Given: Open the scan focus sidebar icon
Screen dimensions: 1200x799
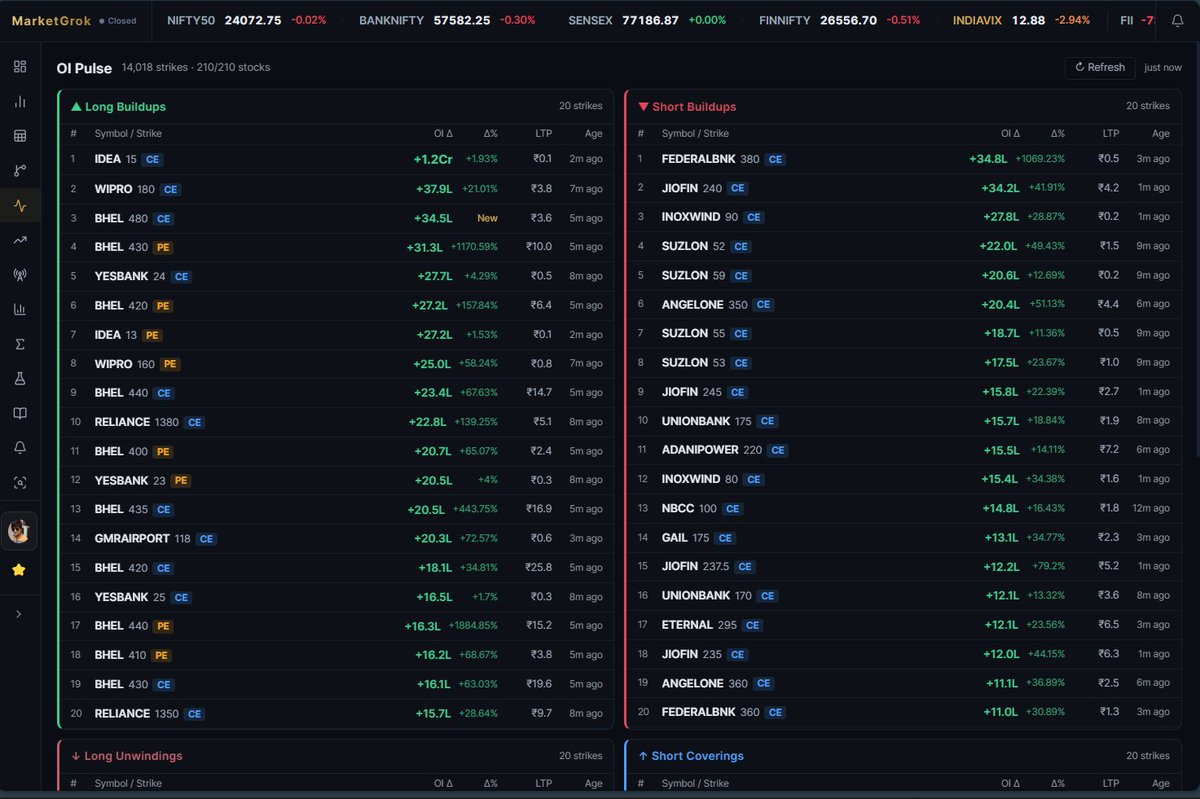Looking at the screenshot, I should coord(20,483).
